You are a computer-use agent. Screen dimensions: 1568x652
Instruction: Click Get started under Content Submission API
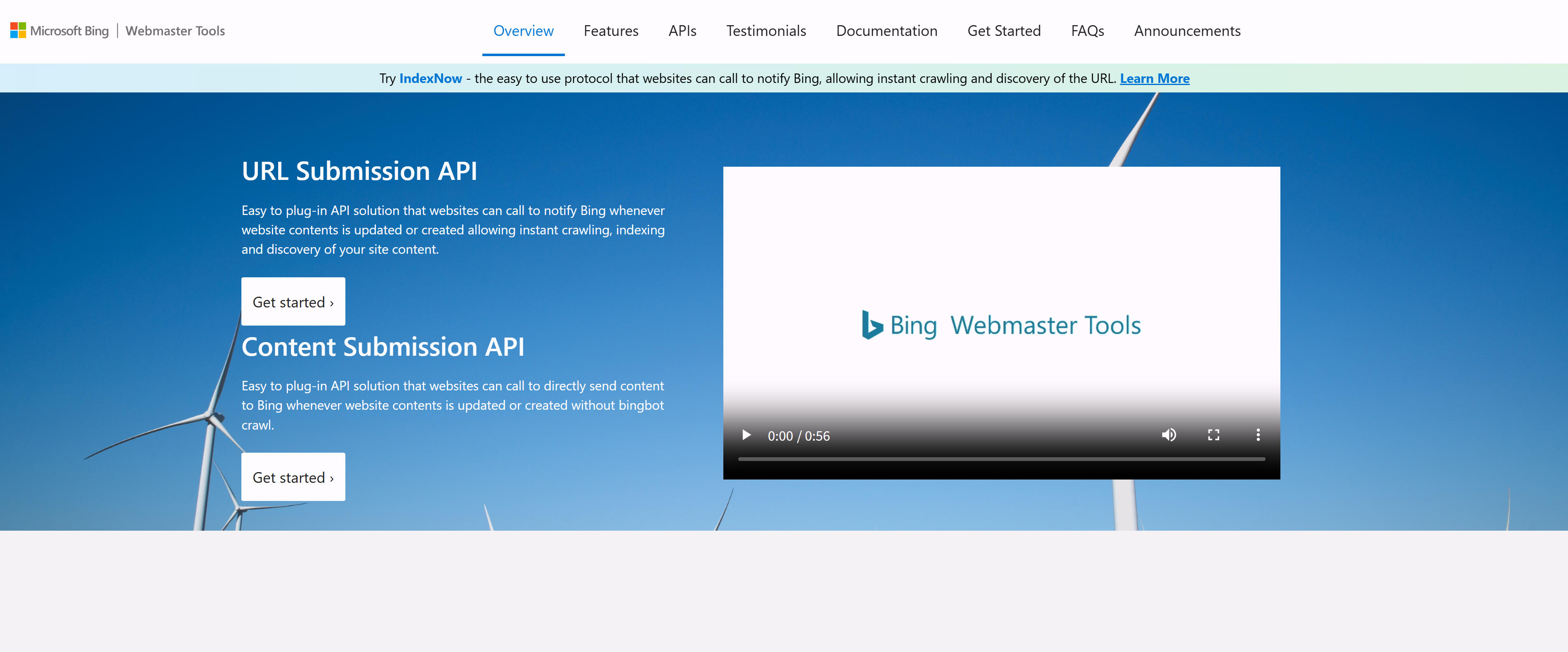(293, 477)
